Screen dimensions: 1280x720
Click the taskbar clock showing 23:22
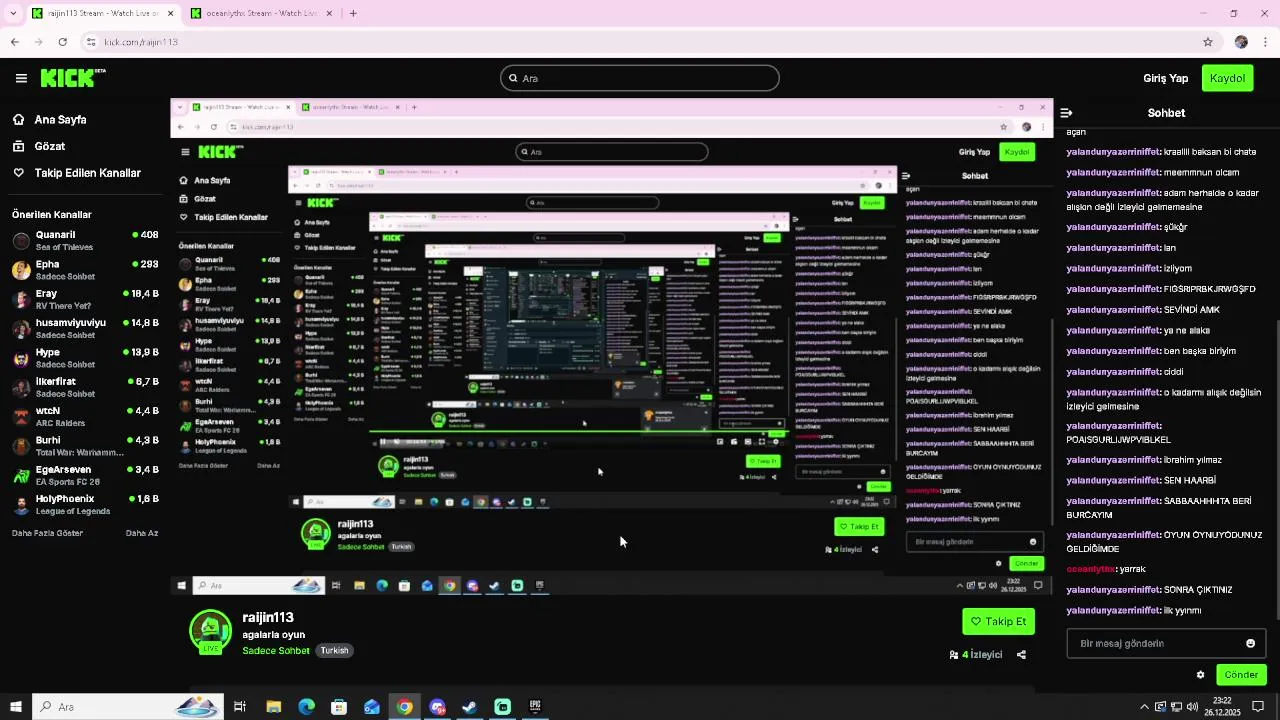(x=1222, y=707)
